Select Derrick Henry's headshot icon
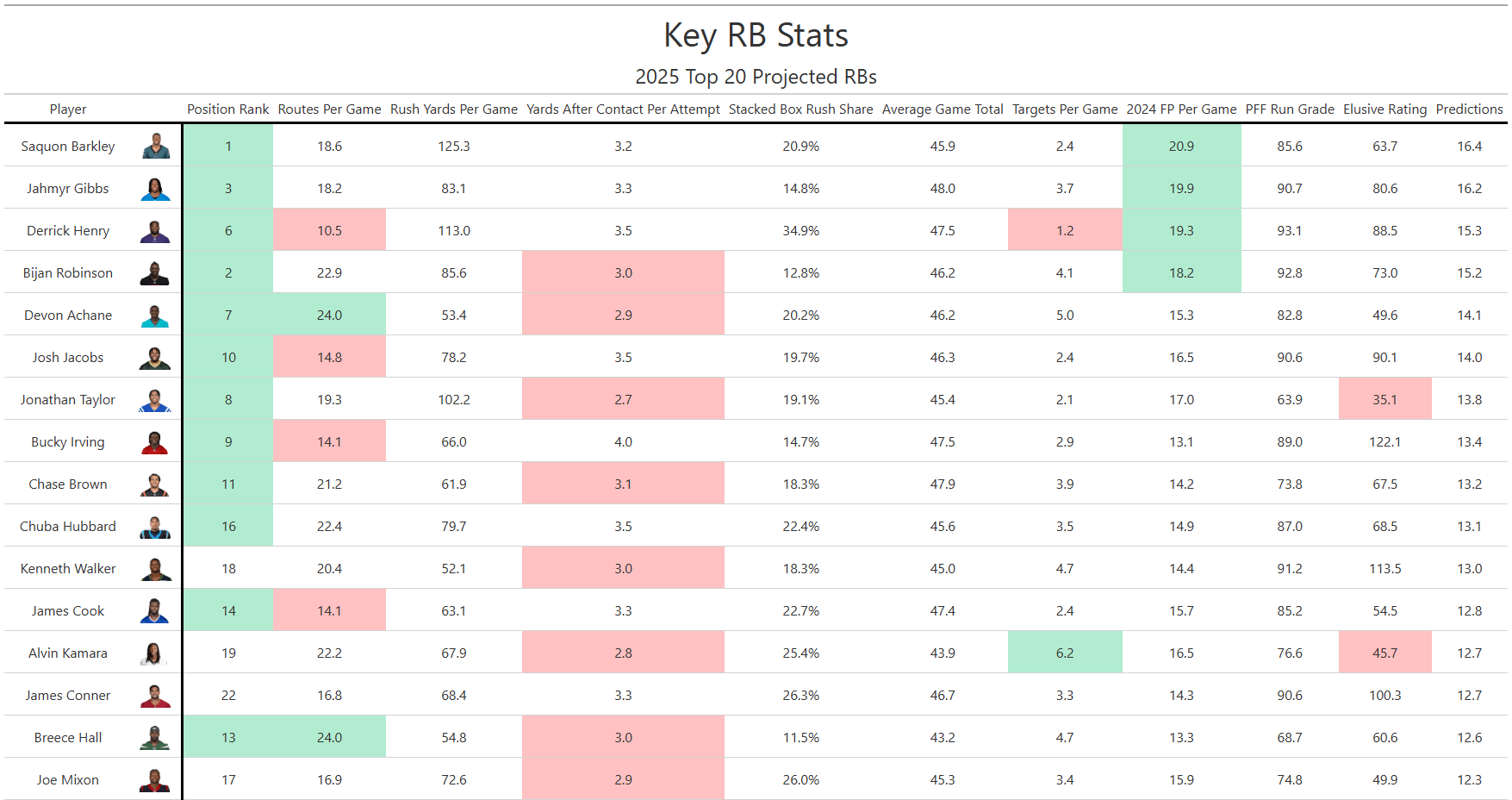 (155, 231)
